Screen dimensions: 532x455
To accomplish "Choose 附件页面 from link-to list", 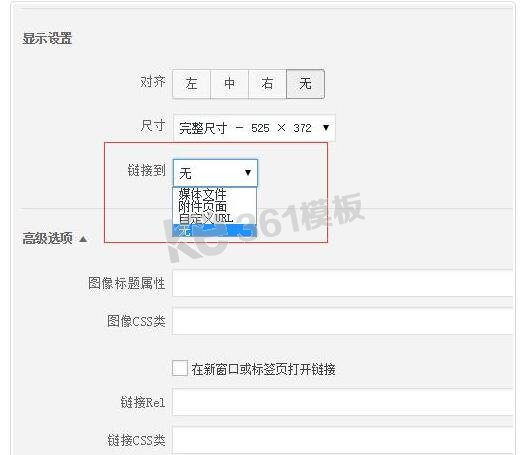I will pos(214,206).
